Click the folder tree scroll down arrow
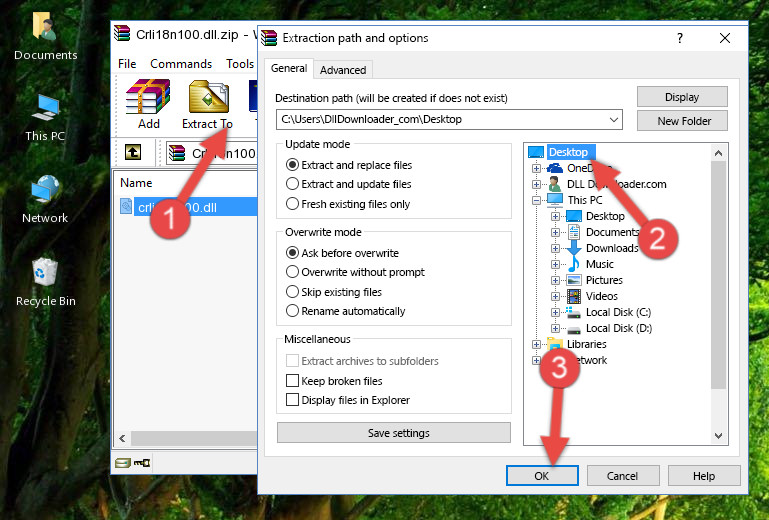The image size is (769, 520). coord(718,436)
